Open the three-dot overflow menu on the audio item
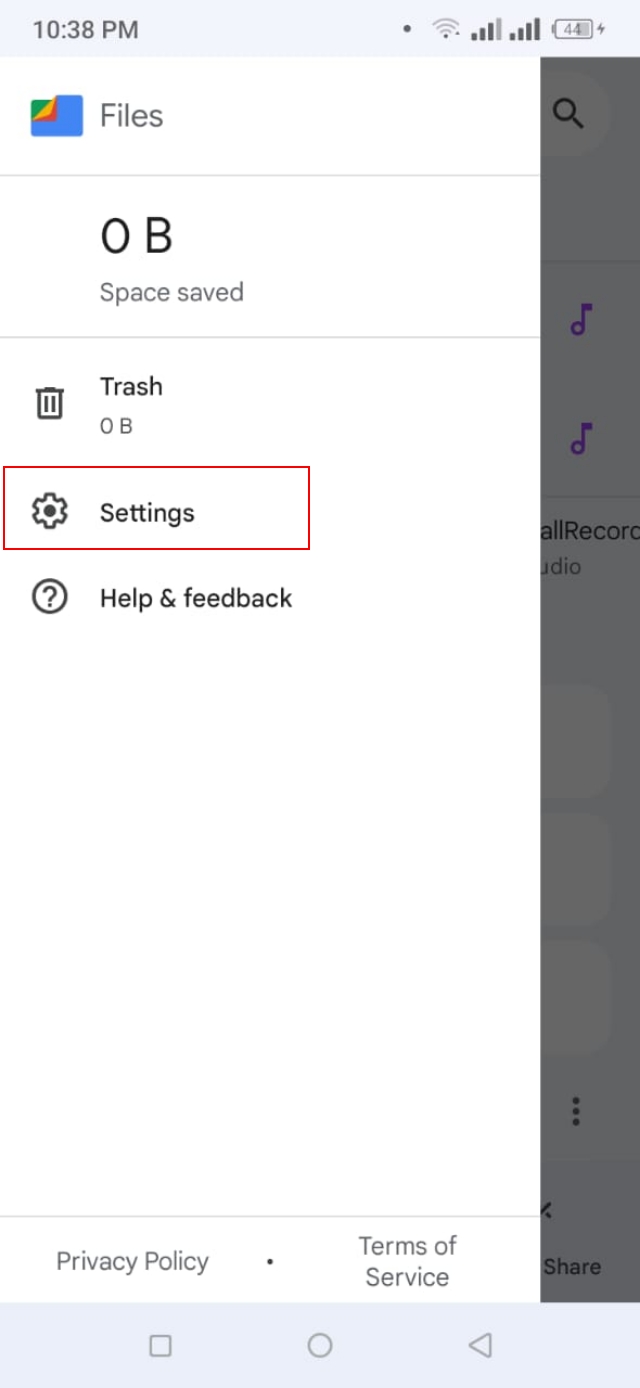The width and height of the screenshot is (640, 1388). tap(575, 1110)
